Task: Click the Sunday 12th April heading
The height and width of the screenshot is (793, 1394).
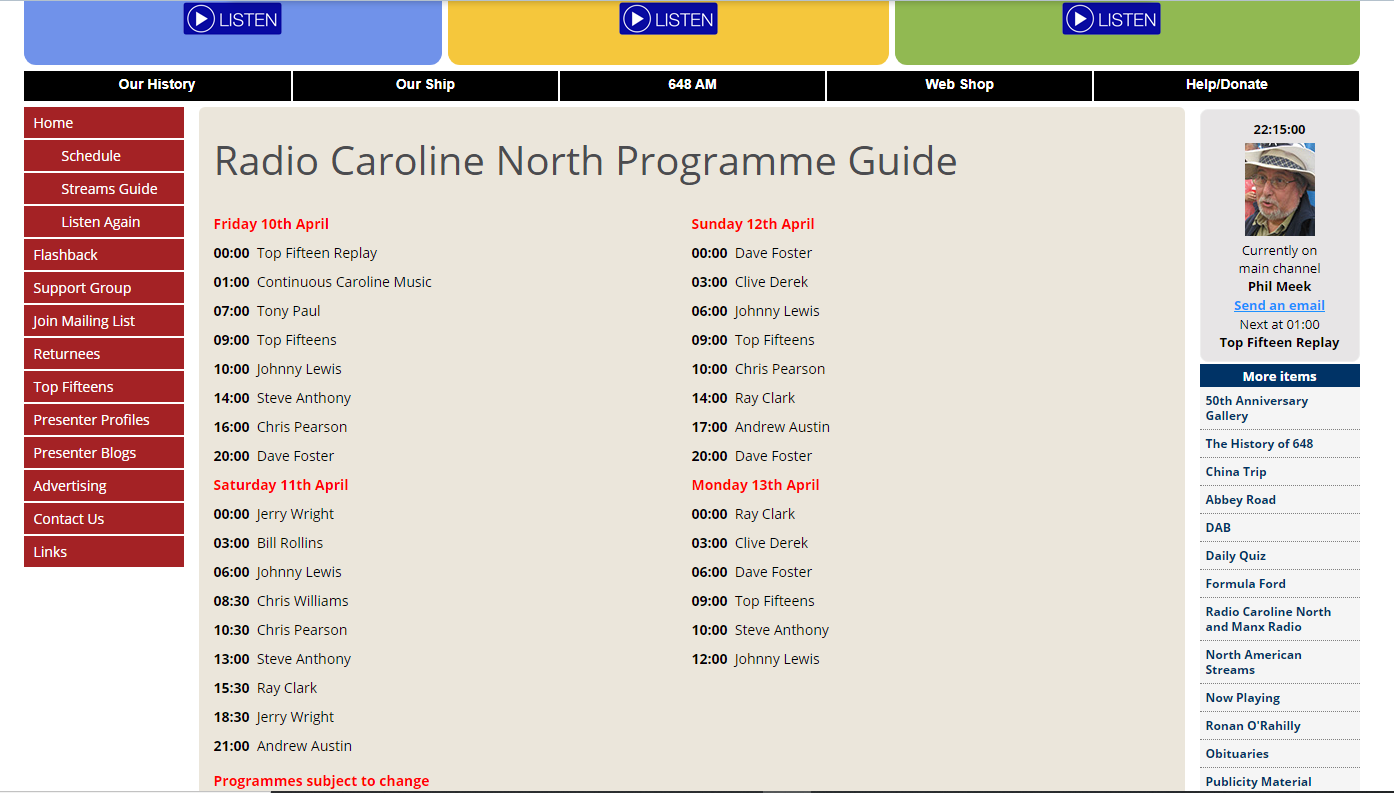Action: 753,224
